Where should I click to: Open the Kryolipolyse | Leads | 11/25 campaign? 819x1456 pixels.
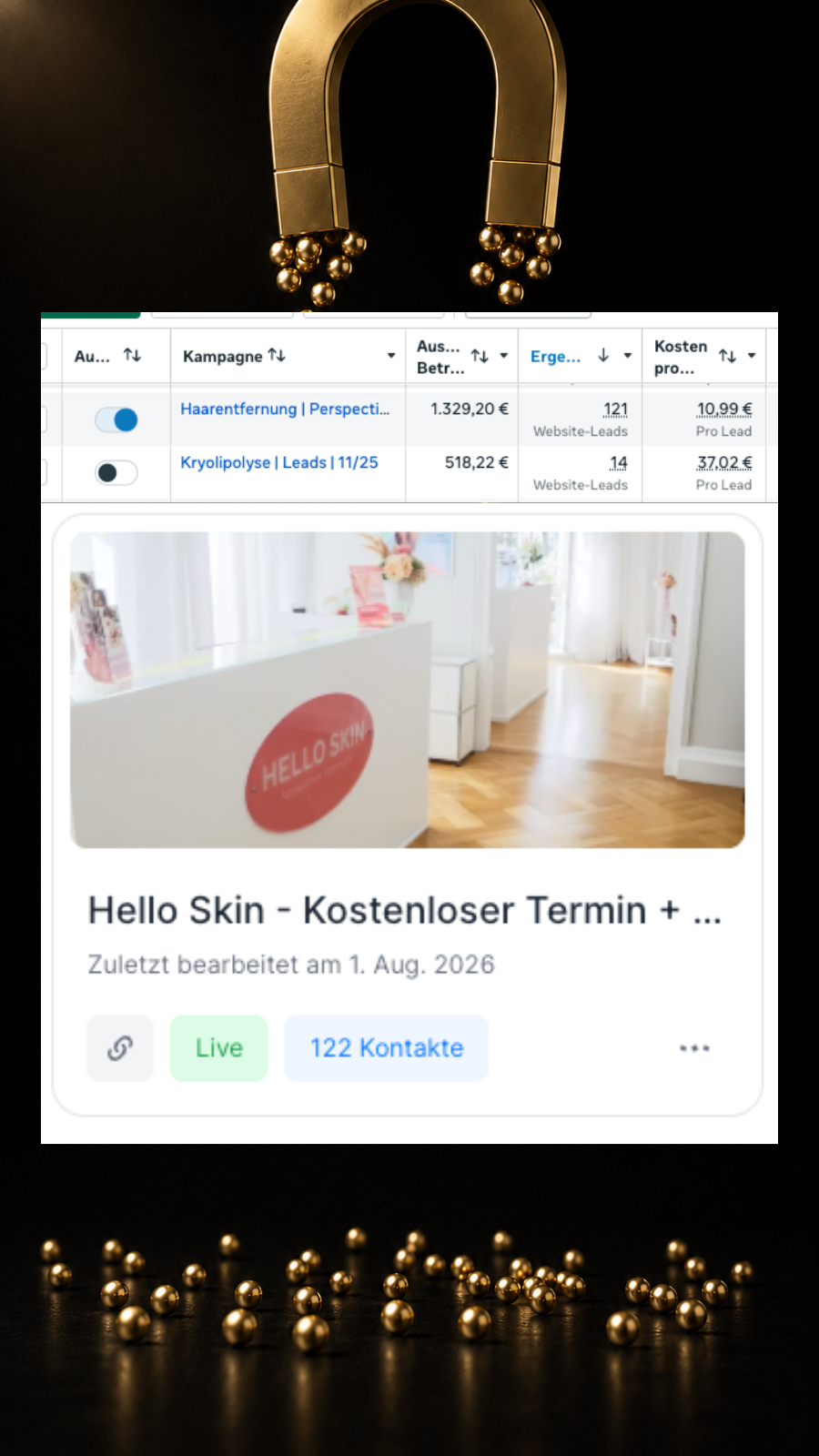(x=279, y=462)
